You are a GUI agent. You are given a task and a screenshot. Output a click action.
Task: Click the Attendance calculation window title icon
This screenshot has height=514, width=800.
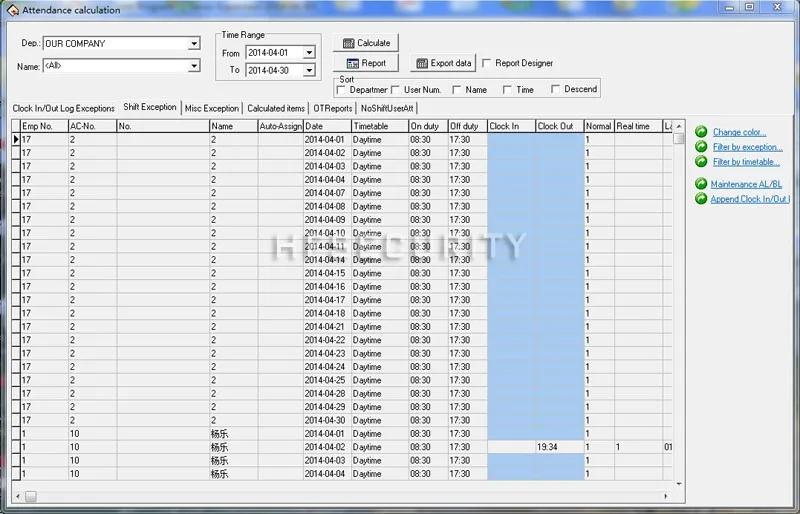[x=12, y=10]
